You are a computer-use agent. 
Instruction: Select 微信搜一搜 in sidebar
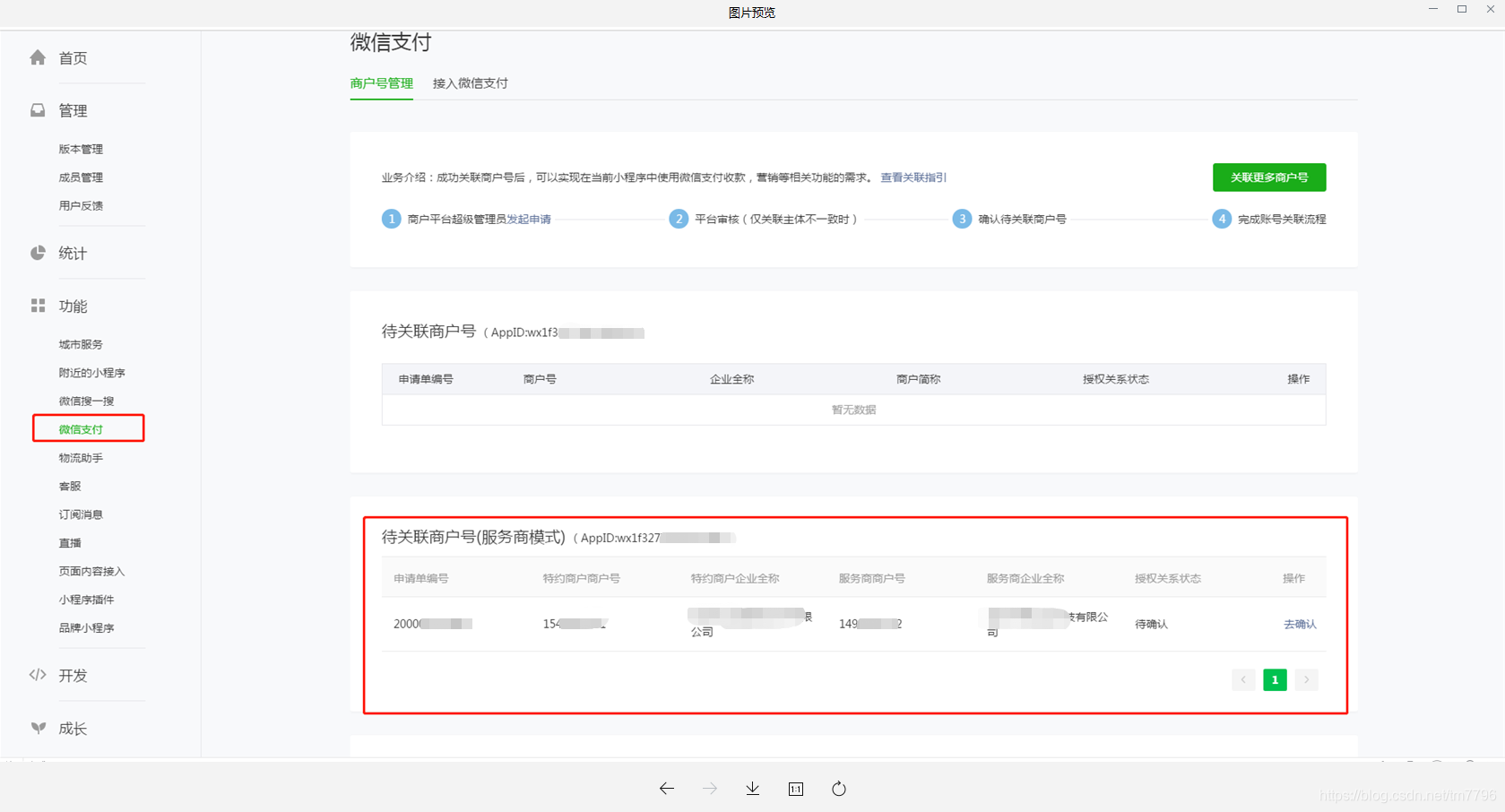pyautogui.click(x=86, y=401)
